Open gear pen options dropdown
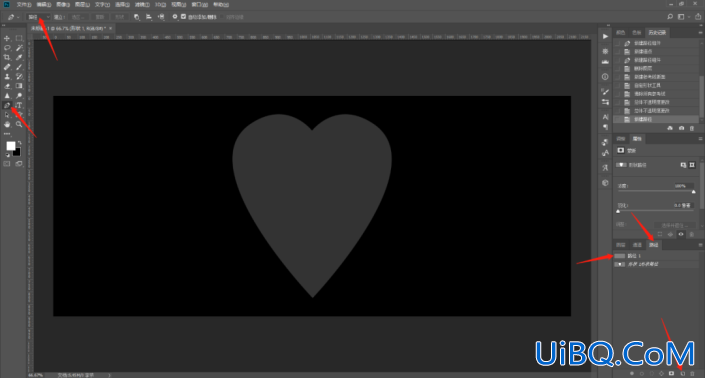The width and height of the screenshot is (705, 378). pos(175,17)
